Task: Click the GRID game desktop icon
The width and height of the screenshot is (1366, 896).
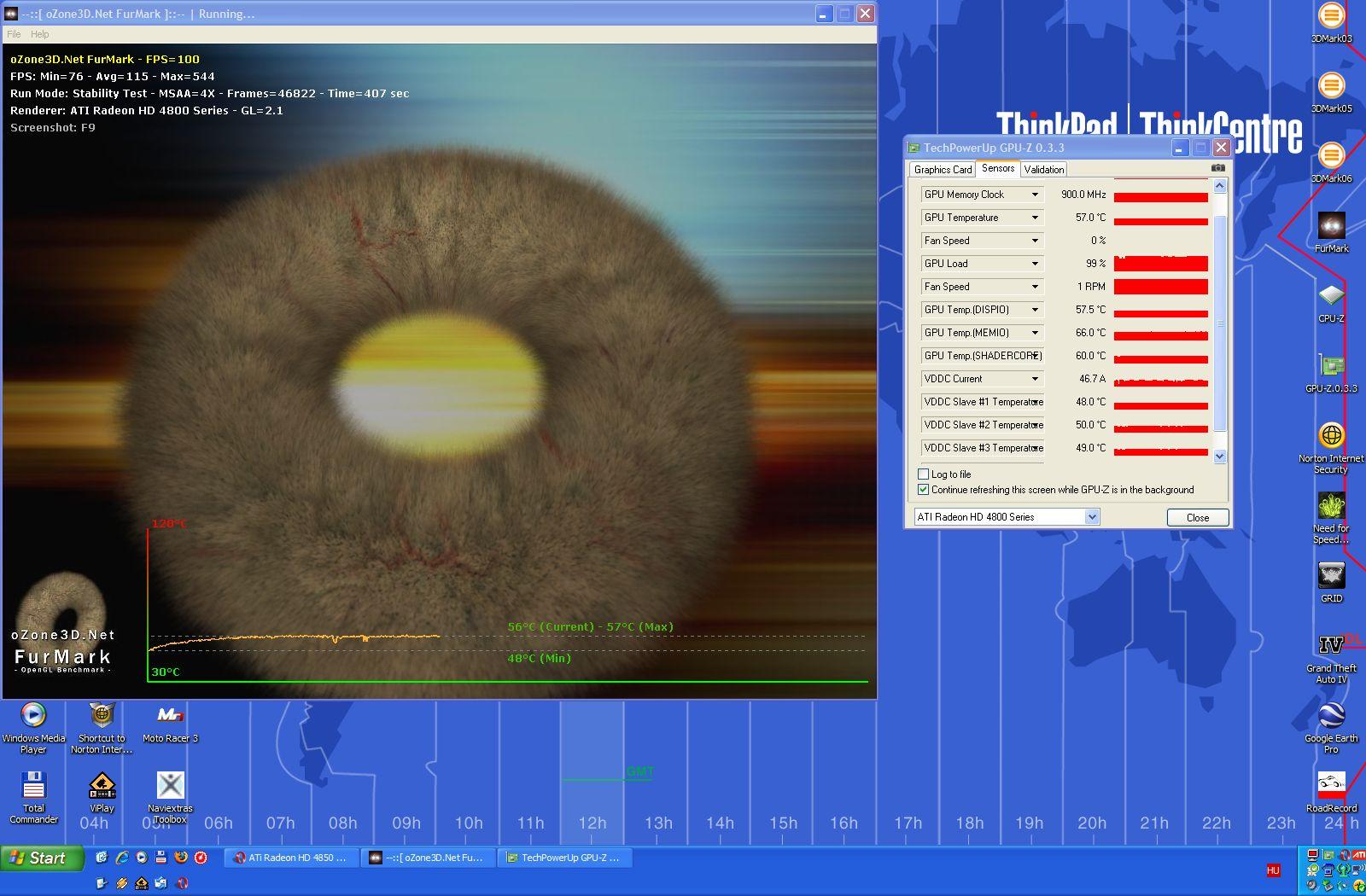Action: 1331,583
